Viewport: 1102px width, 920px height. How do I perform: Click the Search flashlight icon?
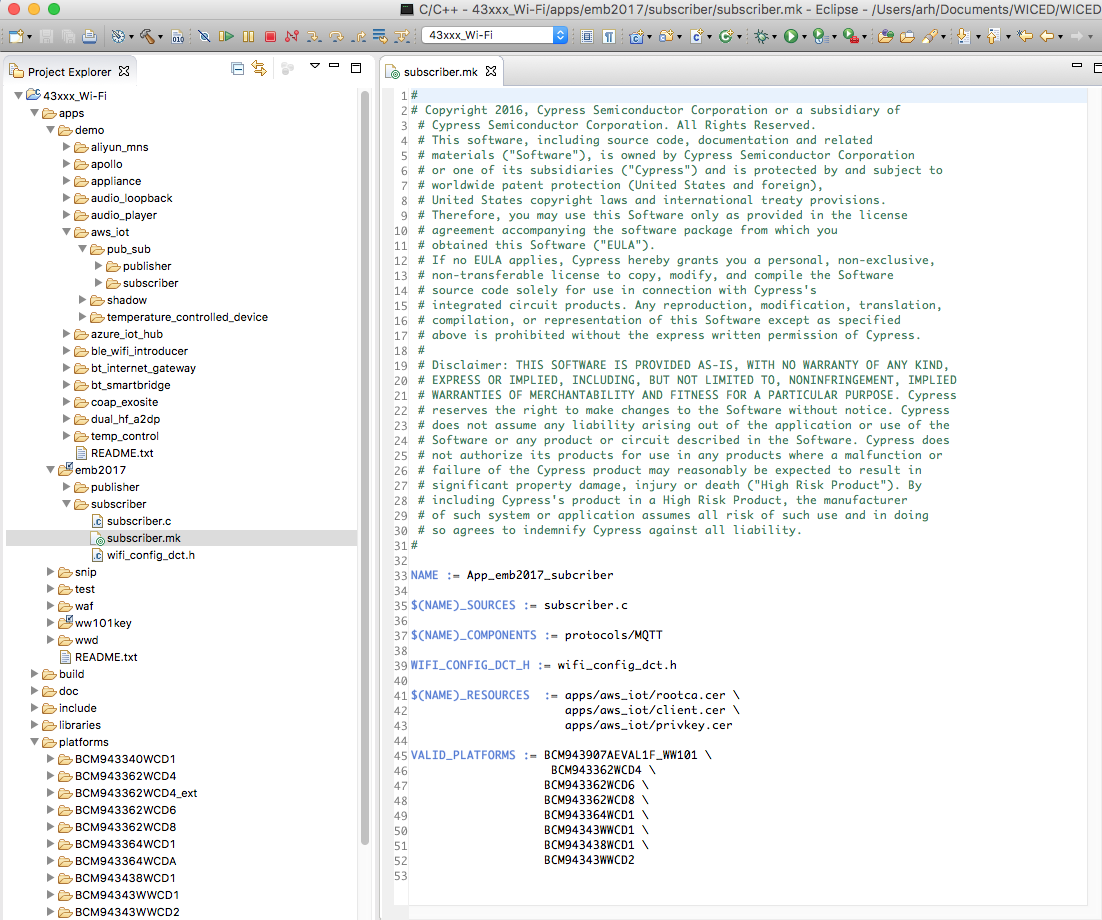pyautogui.click(x=930, y=36)
